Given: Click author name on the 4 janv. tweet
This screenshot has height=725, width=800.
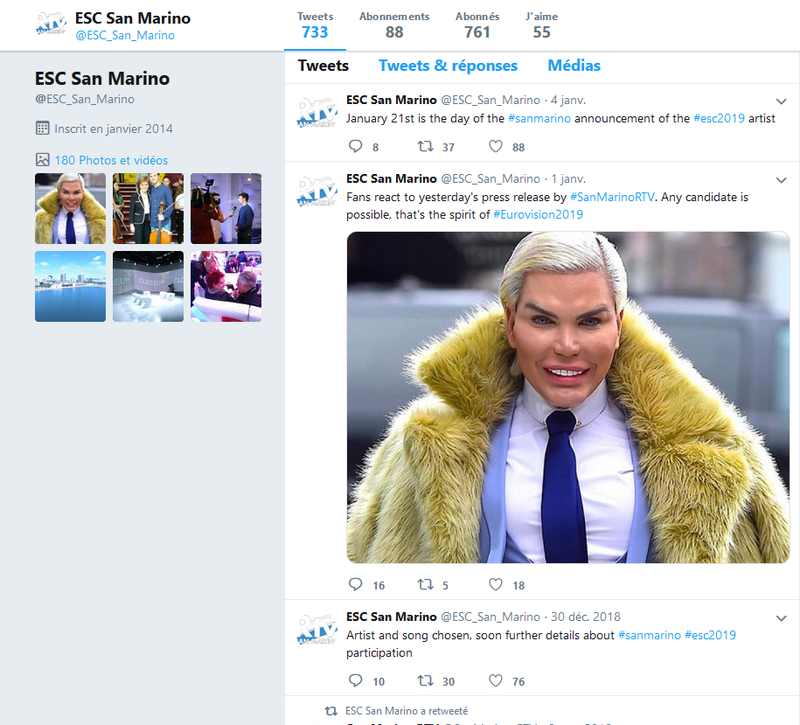Looking at the screenshot, I should tap(391, 100).
